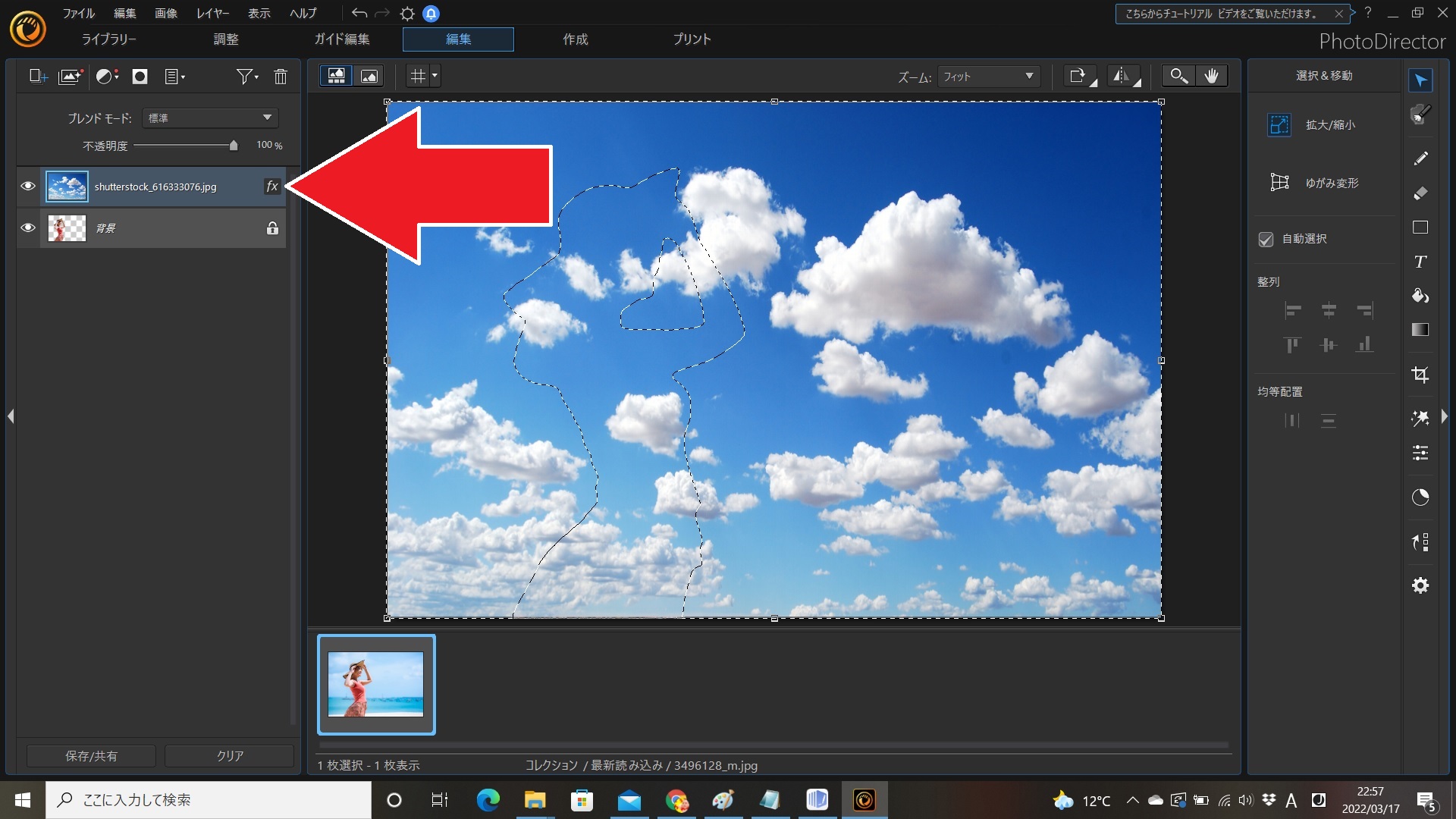Uncheck the 自動選択 checkbox
Screen dimensions: 1456x819
pos(1266,239)
